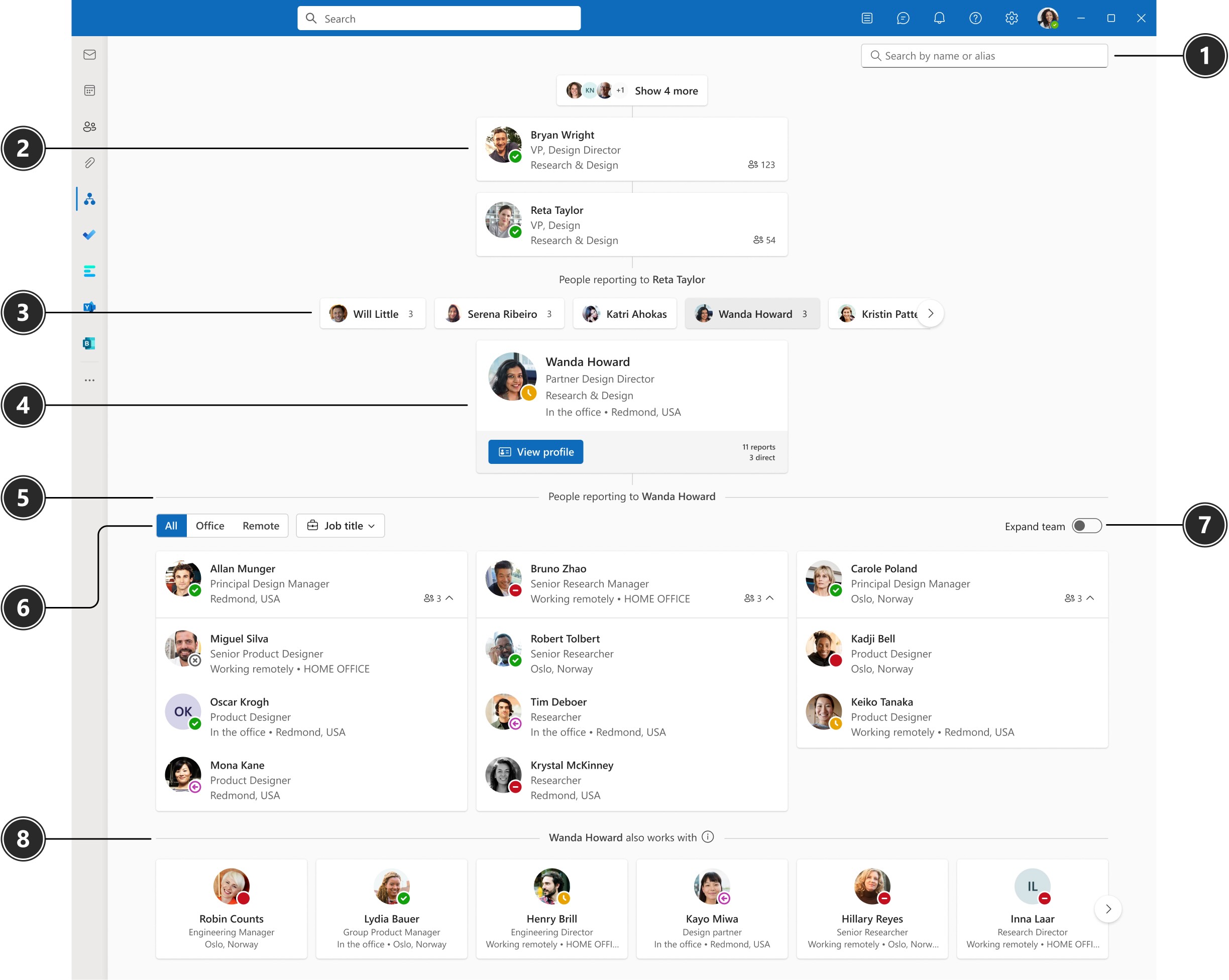Click the tasks checkmark icon in sidebar
The width and height of the screenshot is (1229, 980).
point(90,234)
